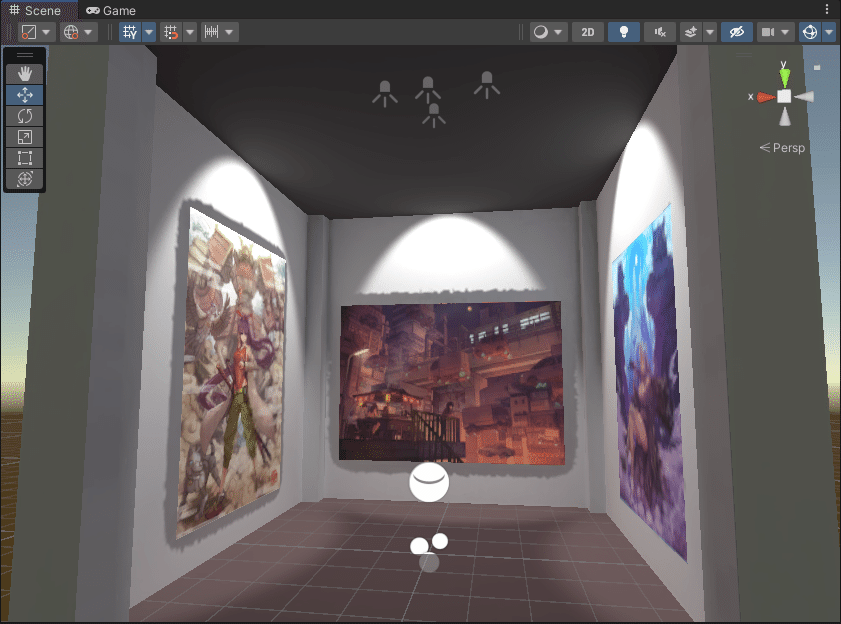
Task: Open the draw mode dropdown arrow
Action: [x=558, y=32]
